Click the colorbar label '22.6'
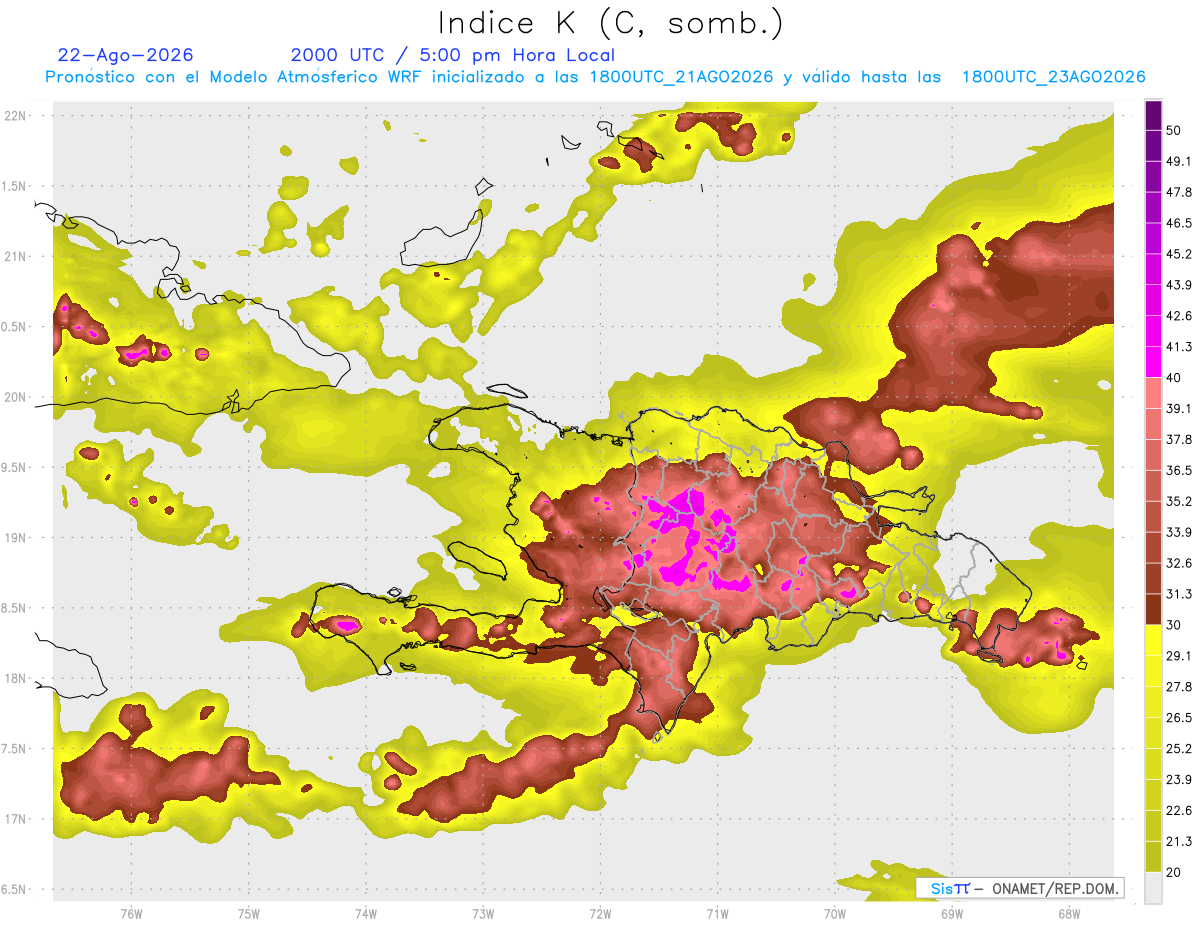This screenshot has height=927, width=1200. pyautogui.click(x=1179, y=811)
